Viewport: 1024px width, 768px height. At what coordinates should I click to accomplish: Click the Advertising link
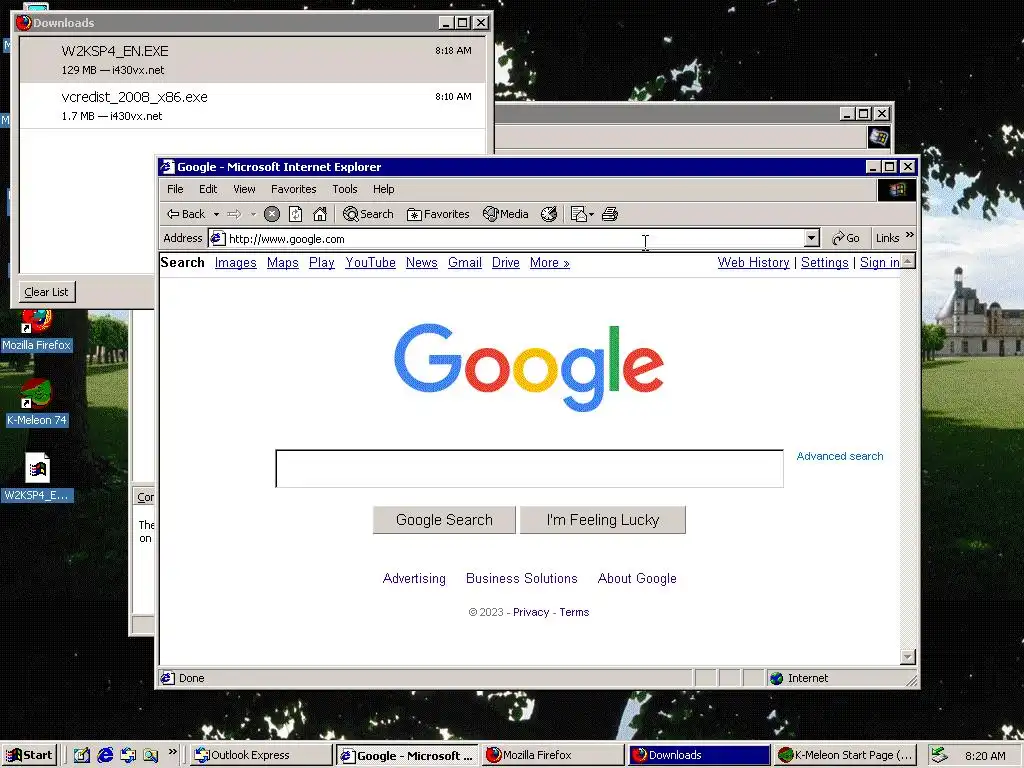click(x=414, y=579)
